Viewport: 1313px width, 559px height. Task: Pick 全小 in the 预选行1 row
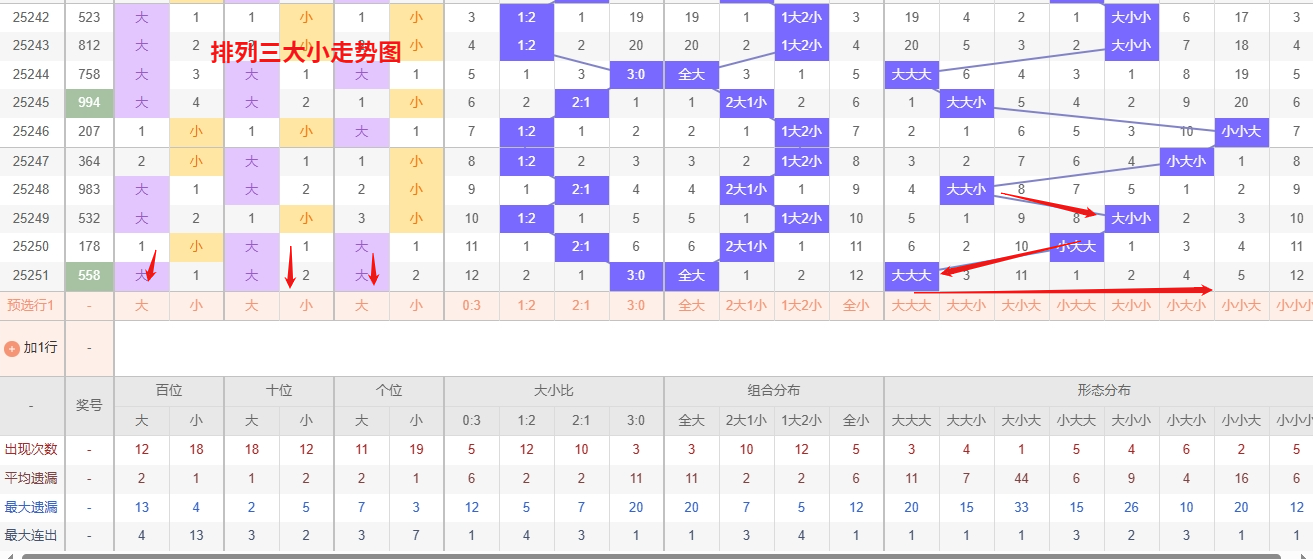[856, 306]
